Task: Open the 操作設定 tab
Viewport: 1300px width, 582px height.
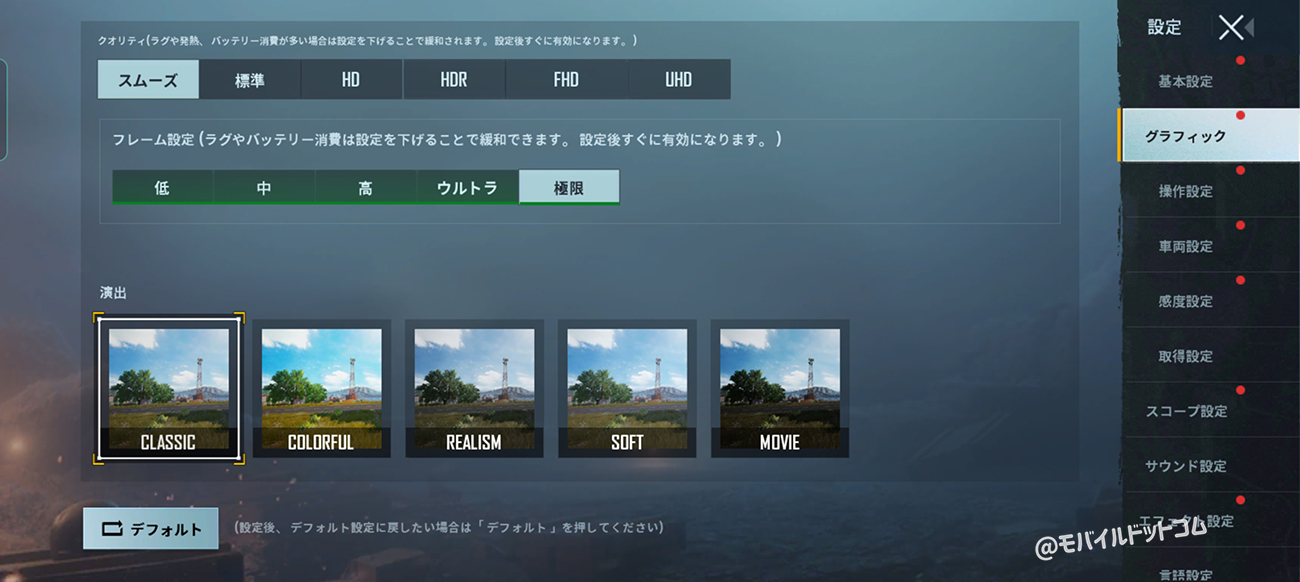Action: point(1186,192)
